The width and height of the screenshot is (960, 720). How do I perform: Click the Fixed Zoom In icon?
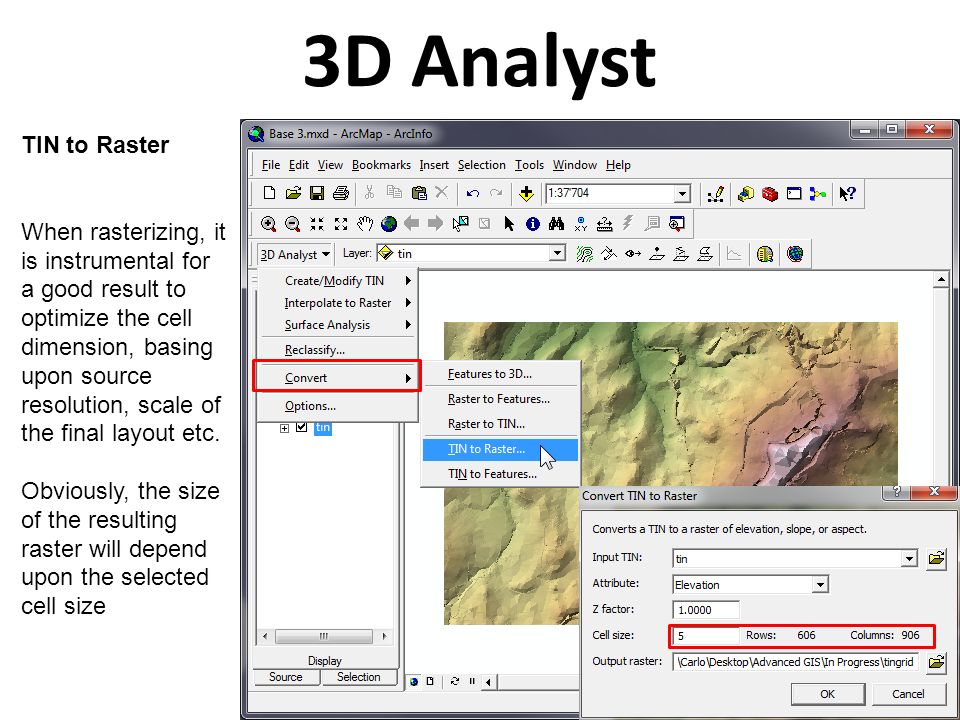click(317, 224)
